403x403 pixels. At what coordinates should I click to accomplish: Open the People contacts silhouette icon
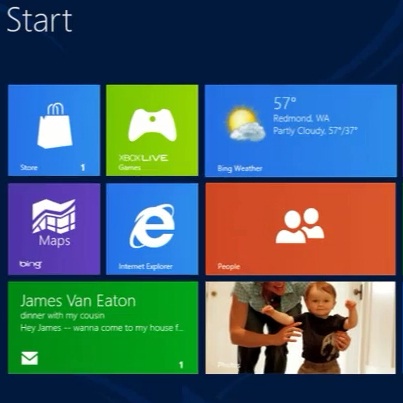pos(300,225)
